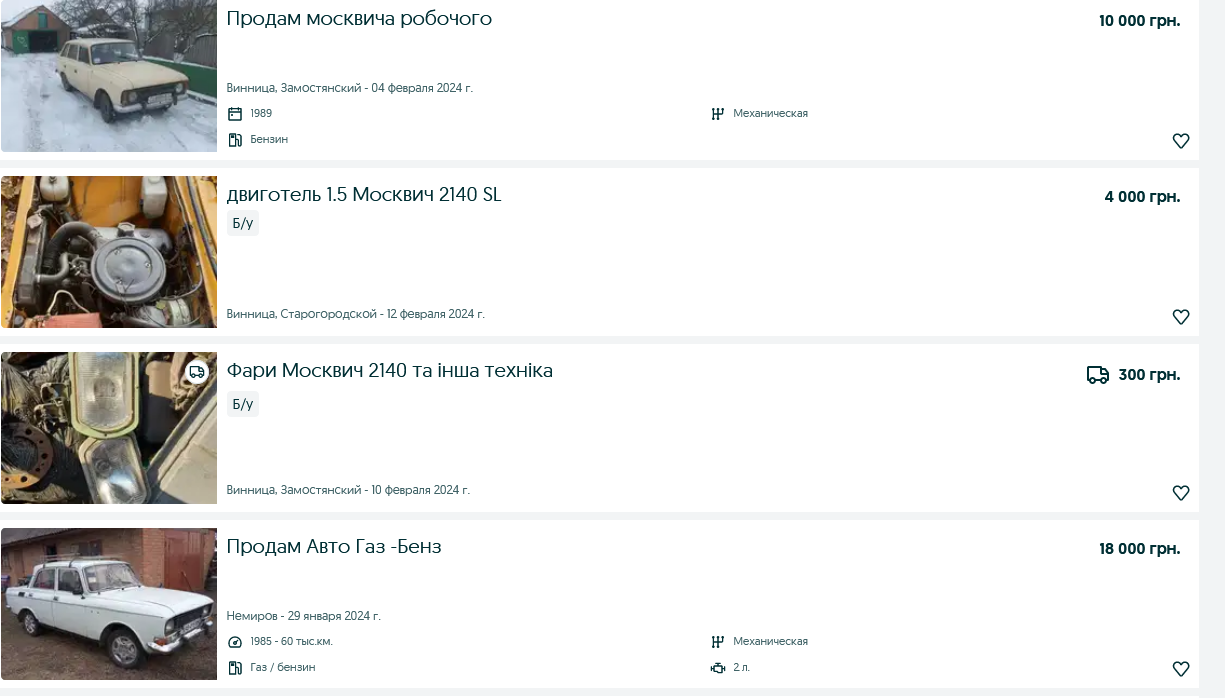Click the odometer icon beside 1985 - 60 тыс.км.
The height and width of the screenshot is (698, 1225).
[235, 642]
